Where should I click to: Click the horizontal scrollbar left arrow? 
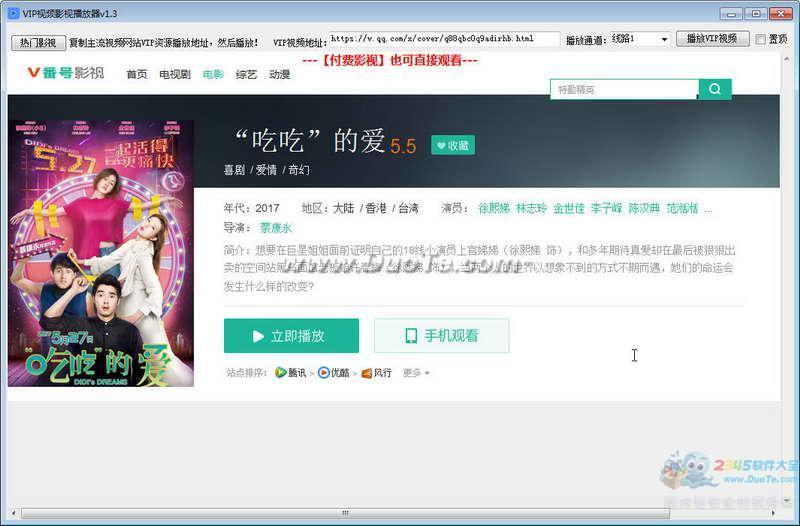[x=13, y=513]
